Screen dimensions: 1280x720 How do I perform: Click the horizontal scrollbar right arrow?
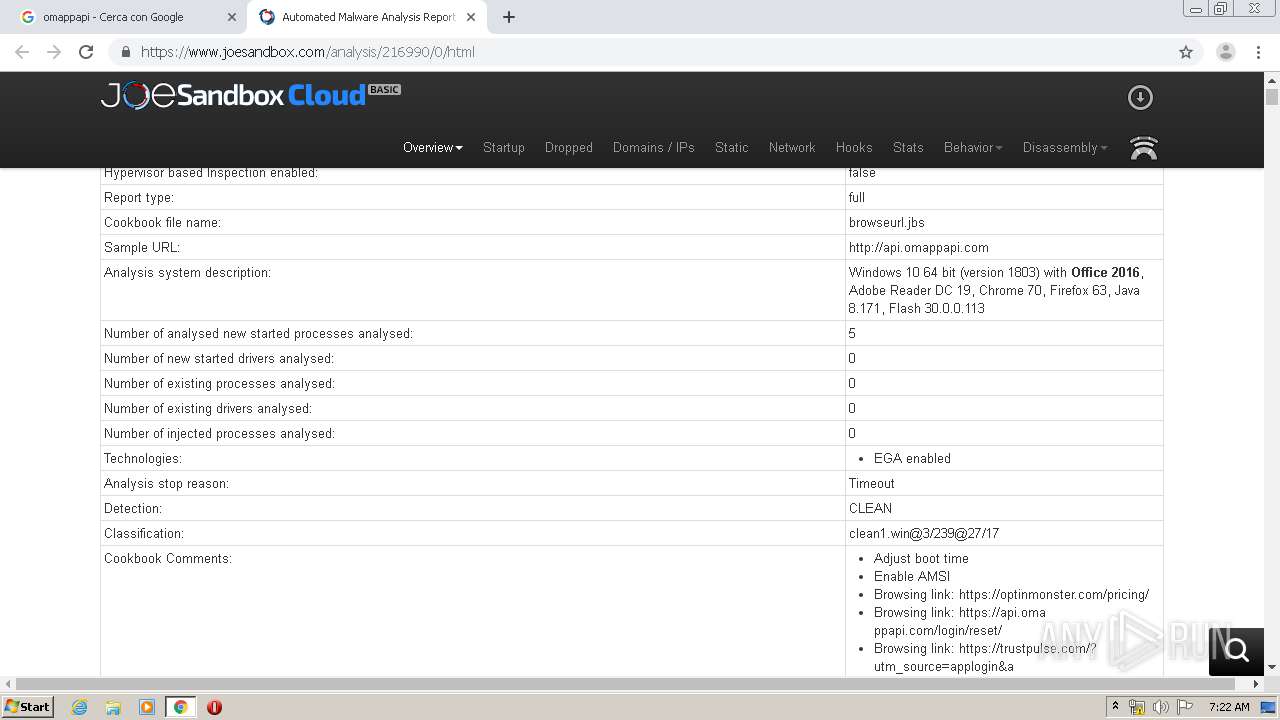point(1257,684)
